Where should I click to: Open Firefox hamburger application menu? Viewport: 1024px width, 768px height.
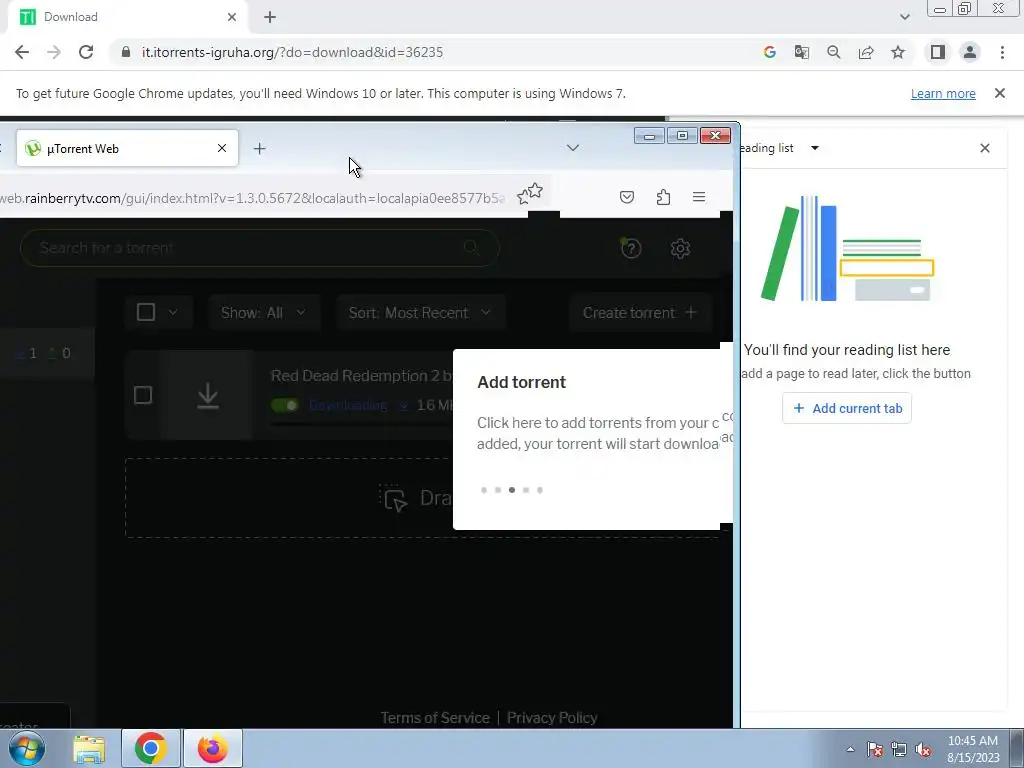[x=699, y=197]
